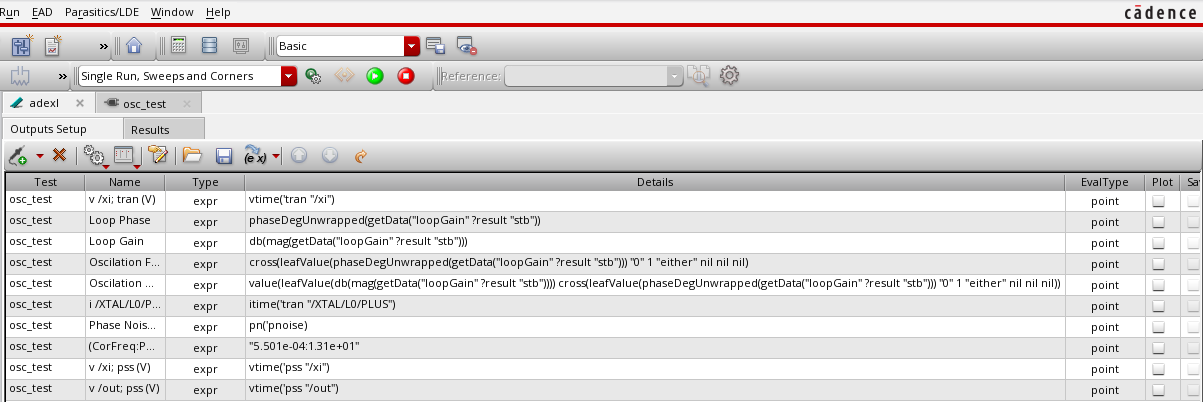Click the grayed waveform signal icon
Viewport: 1203px width, 402px height.
(x=21, y=75)
